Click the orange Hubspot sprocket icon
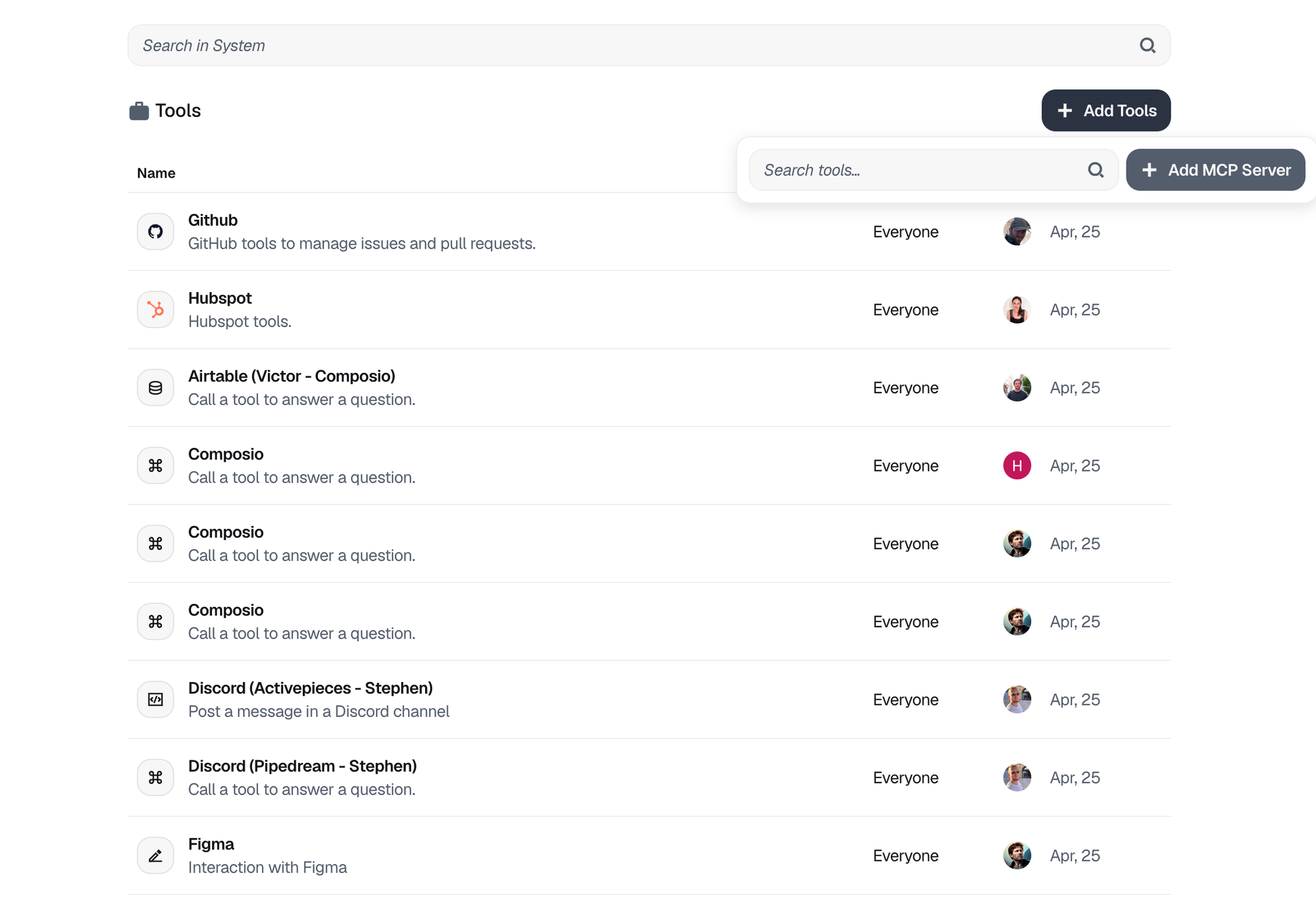Screen dimensions: 1316x903 (155, 309)
